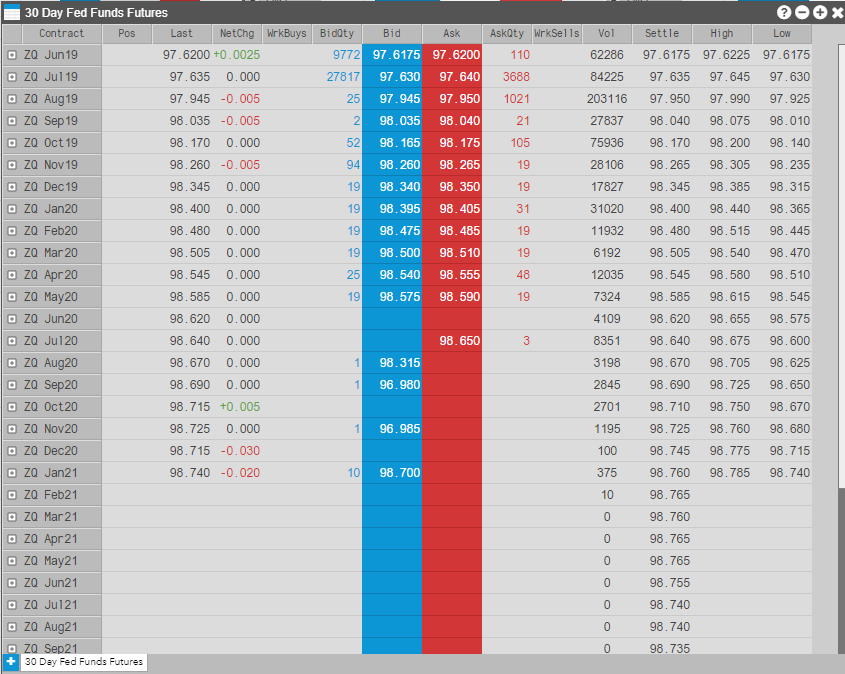Expand the ZQ Dec19 contract row

(12, 187)
